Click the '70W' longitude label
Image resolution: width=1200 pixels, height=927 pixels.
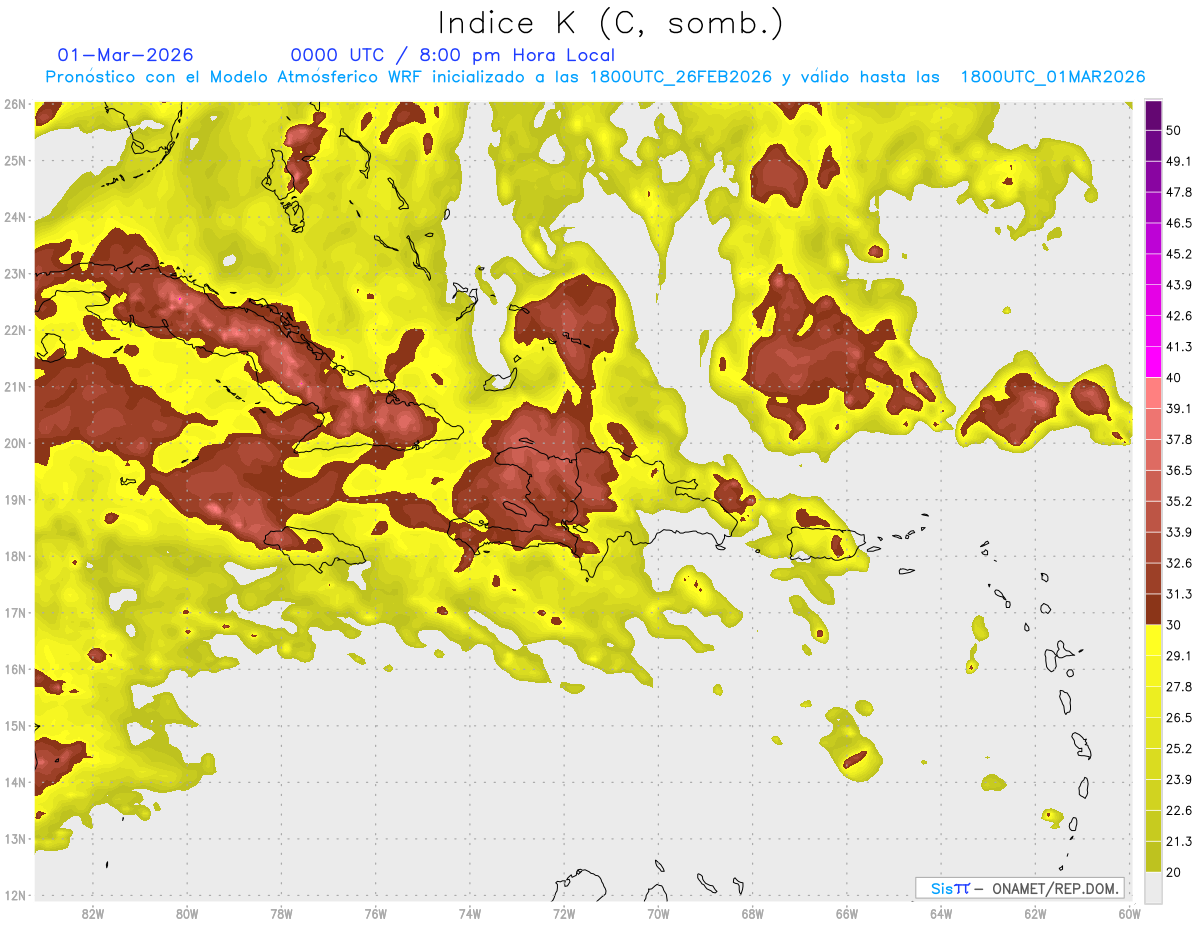click(658, 914)
